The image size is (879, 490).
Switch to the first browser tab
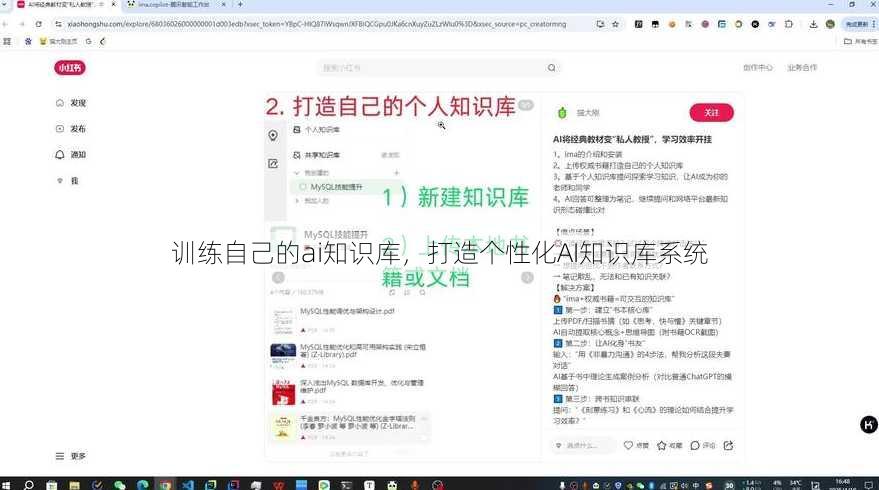coord(61,4)
